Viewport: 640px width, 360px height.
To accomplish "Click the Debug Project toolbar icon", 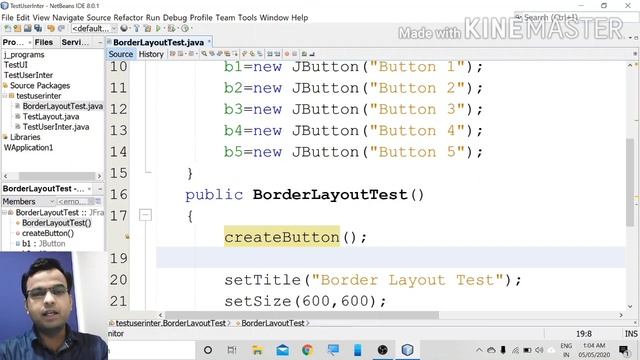I will coord(172,28).
